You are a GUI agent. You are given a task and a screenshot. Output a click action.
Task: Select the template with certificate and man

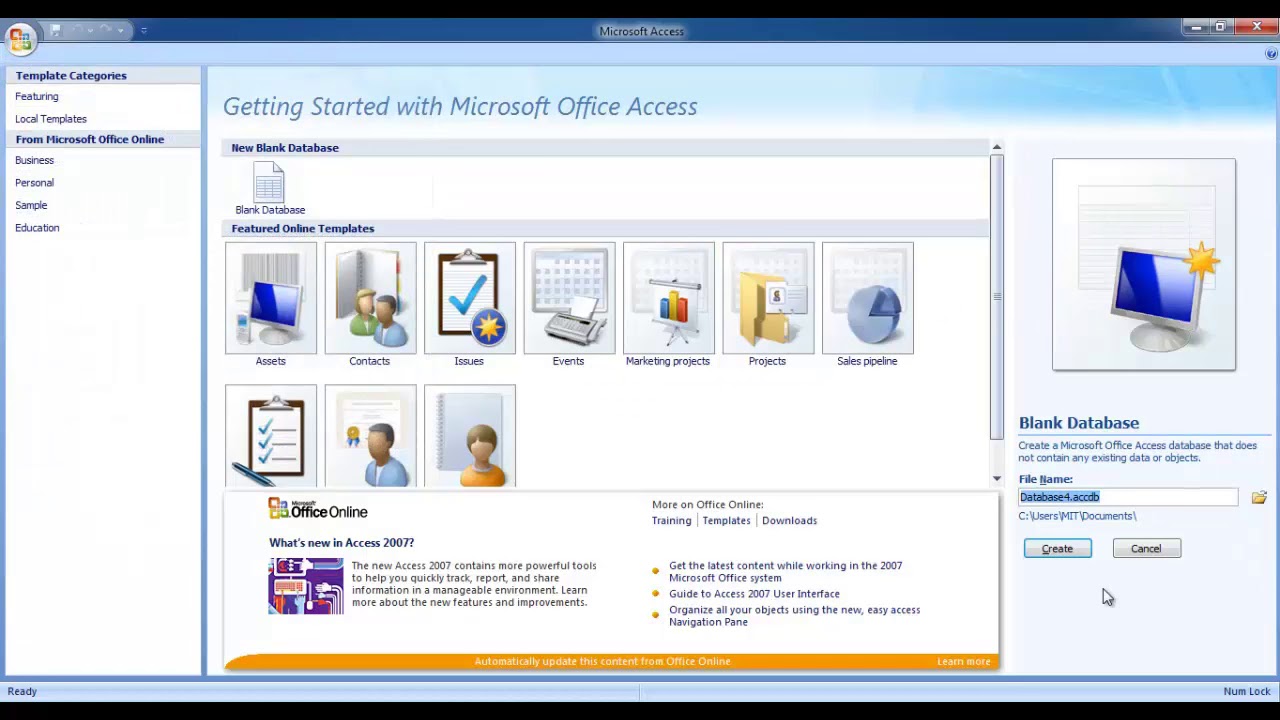370,436
